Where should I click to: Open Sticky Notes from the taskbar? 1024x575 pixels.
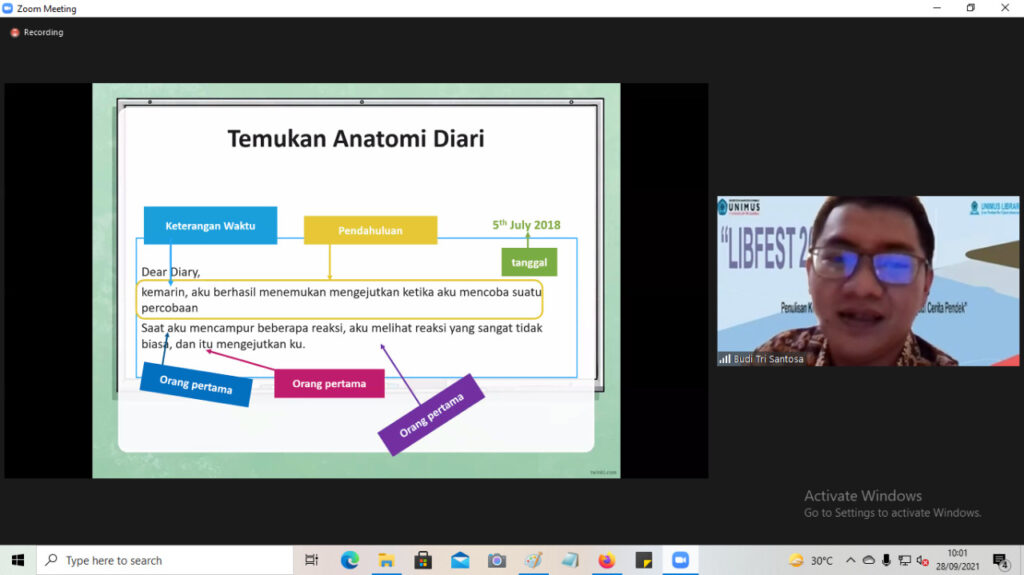643,560
